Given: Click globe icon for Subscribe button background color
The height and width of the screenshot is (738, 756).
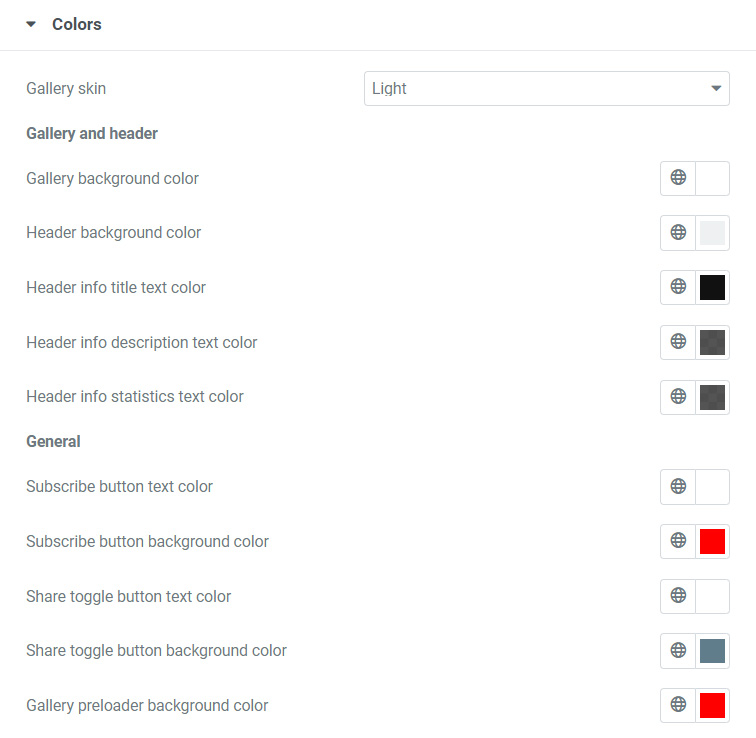Looking at the screenshot, I should pyautogui.click(x=678, y=541).
